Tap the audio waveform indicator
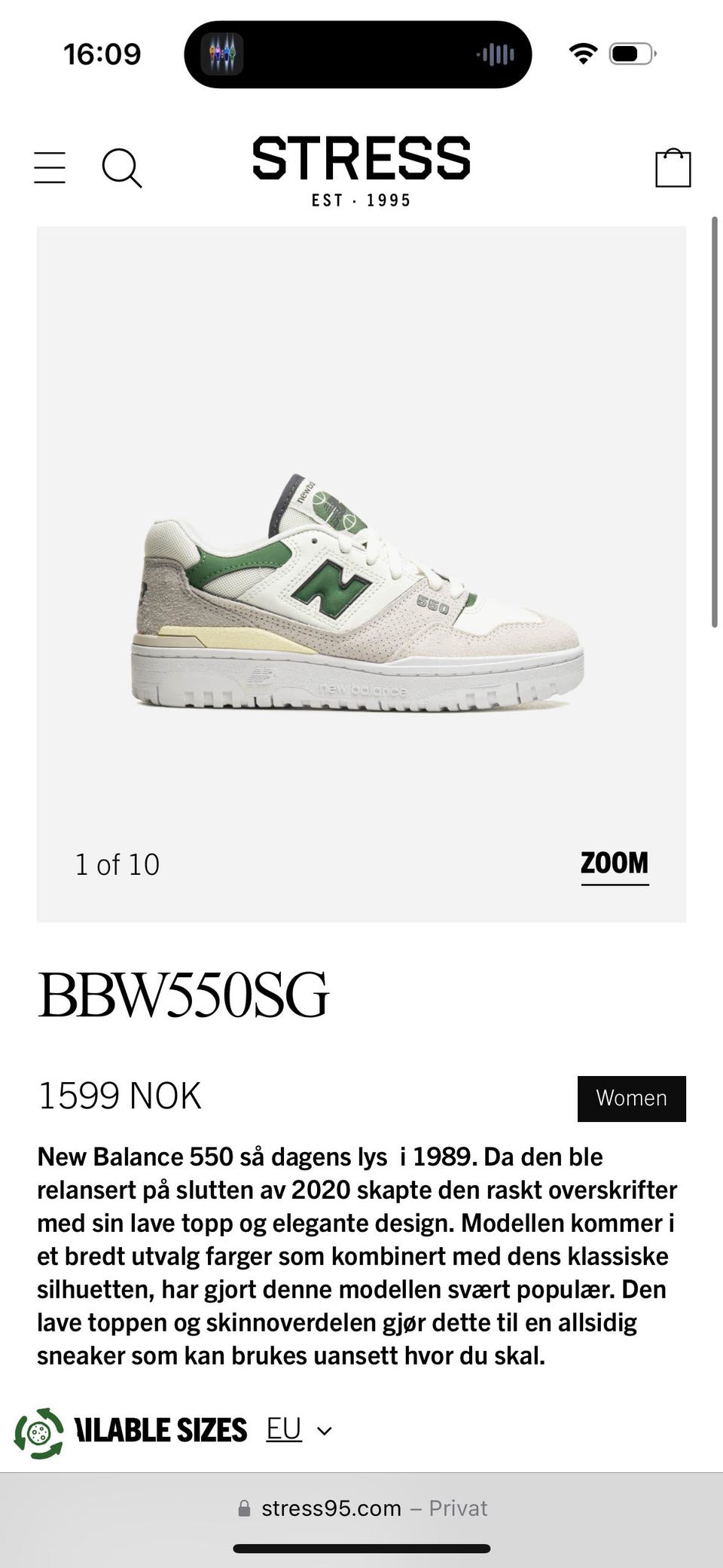Screen dimensions: 723x1568 (x=496, y=54)
